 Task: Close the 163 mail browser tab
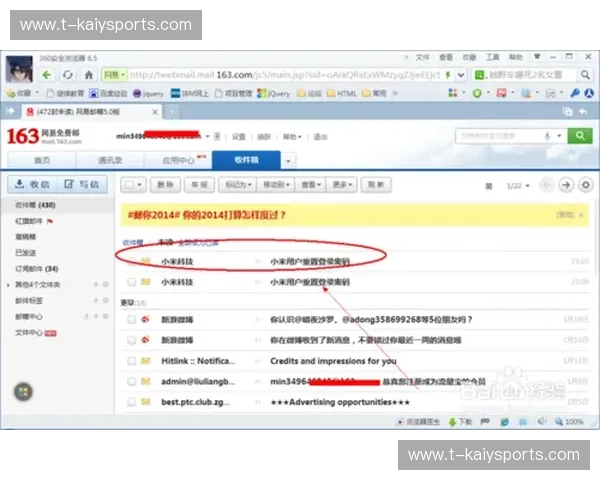tap(155, 112)
